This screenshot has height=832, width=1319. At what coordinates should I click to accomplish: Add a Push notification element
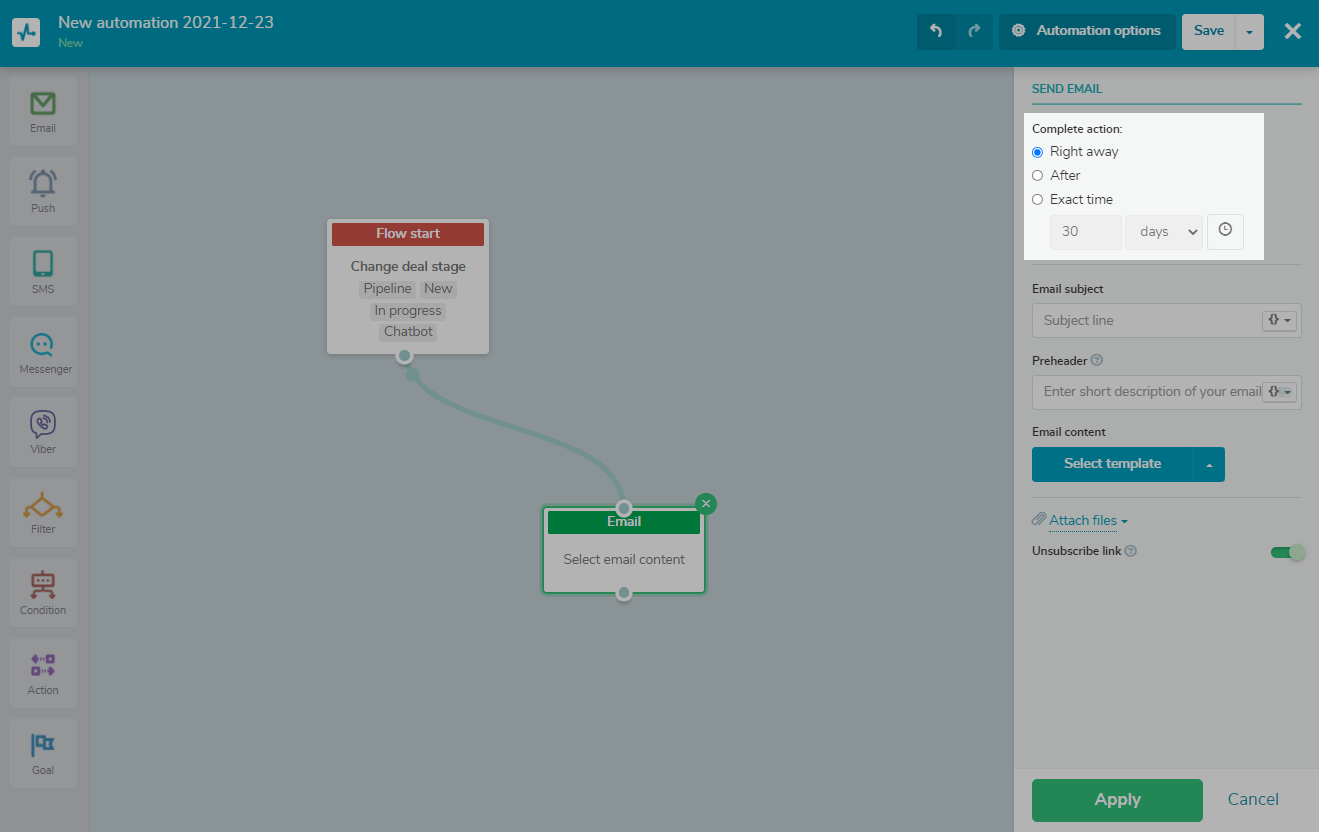43,192
